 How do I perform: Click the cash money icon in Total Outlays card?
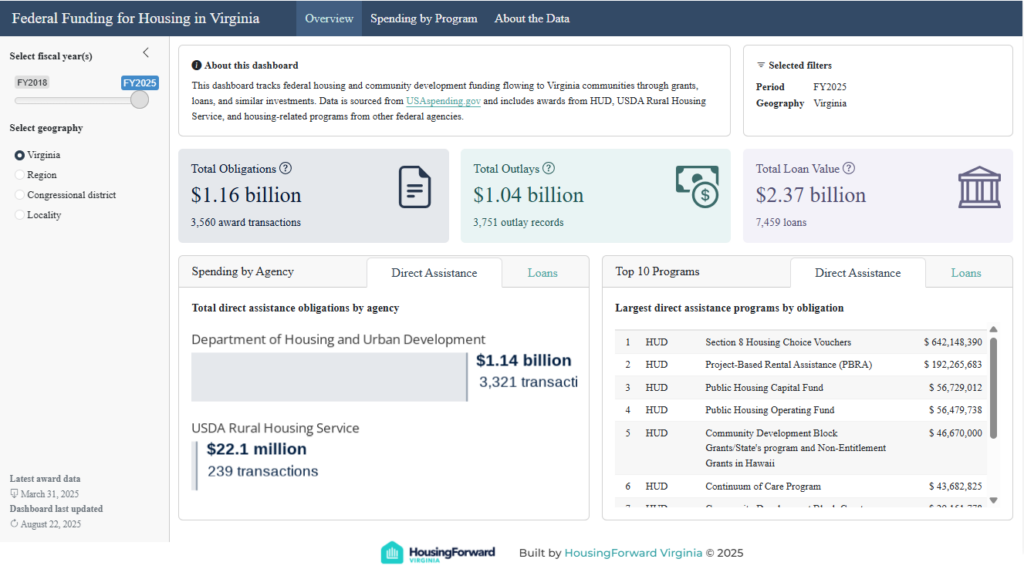point(697,184)
